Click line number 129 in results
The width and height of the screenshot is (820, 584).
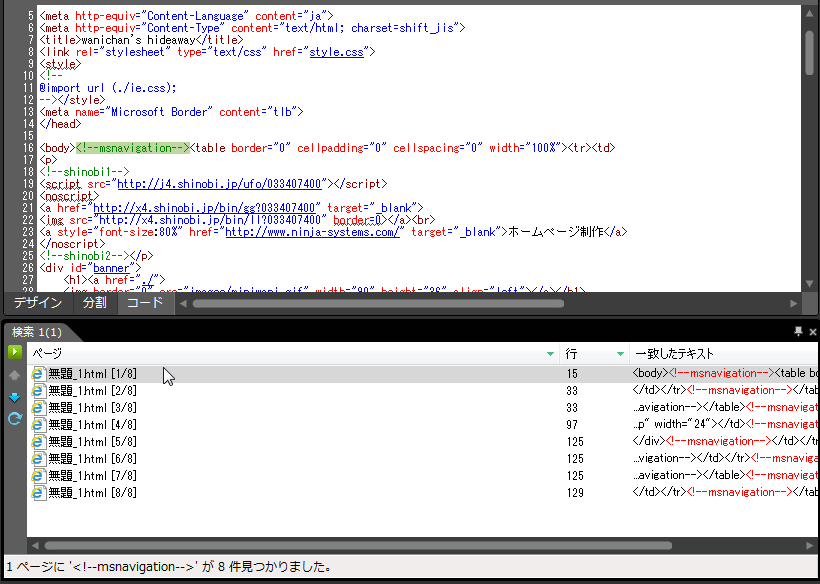pyautogui.click(x=575, y=493)
